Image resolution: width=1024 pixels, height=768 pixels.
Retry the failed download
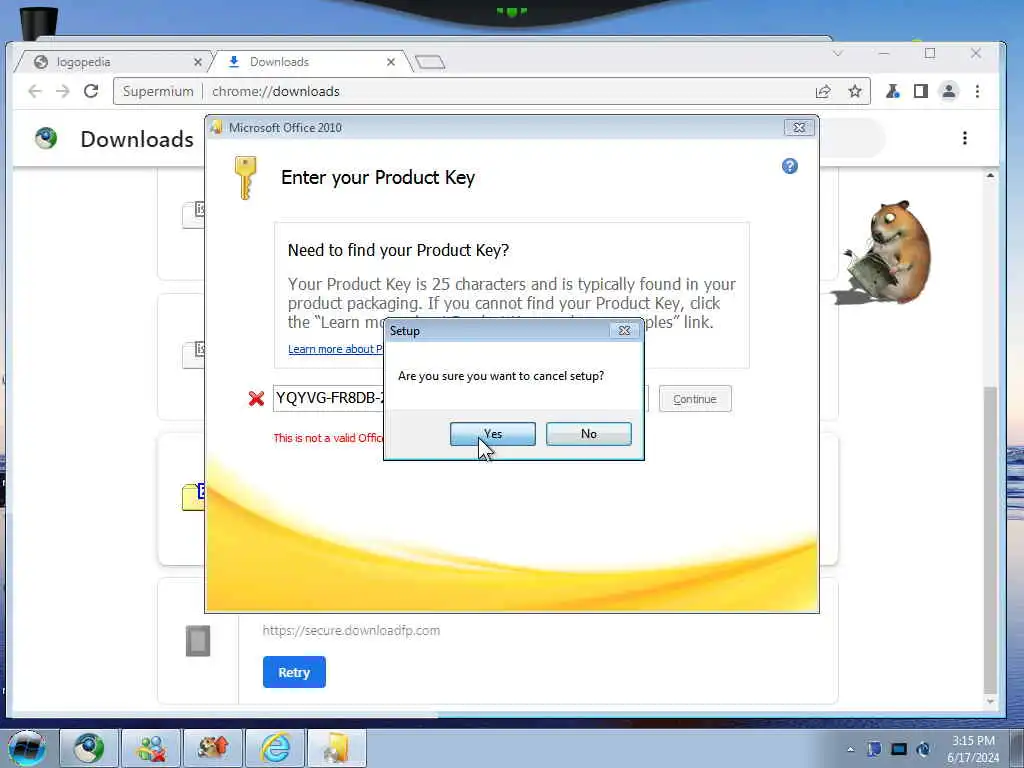(294, 672)
